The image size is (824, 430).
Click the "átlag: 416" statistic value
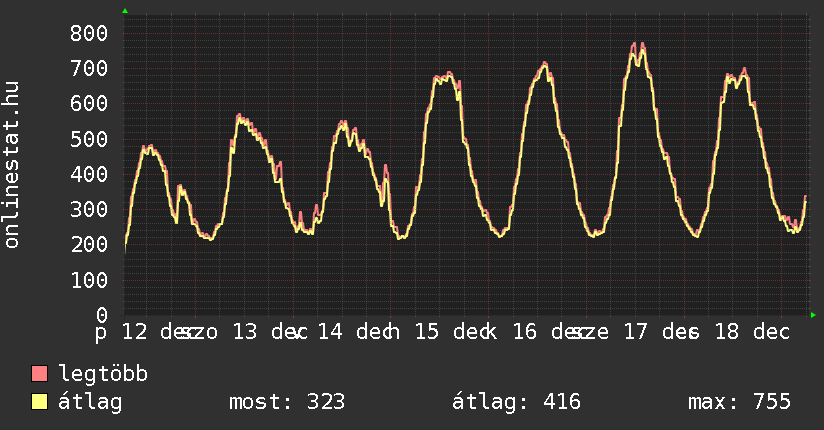coord(516,403)
